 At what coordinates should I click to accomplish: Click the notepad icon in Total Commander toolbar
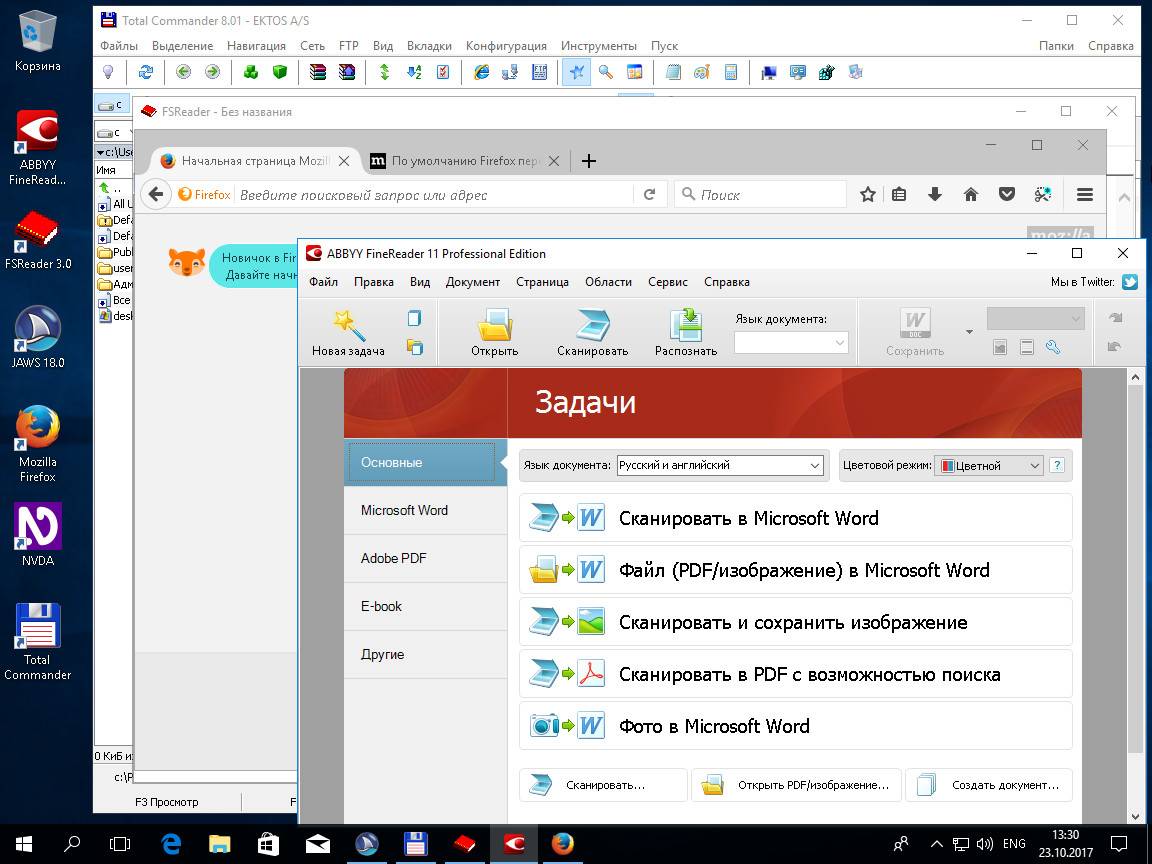[x=673, y=72]
